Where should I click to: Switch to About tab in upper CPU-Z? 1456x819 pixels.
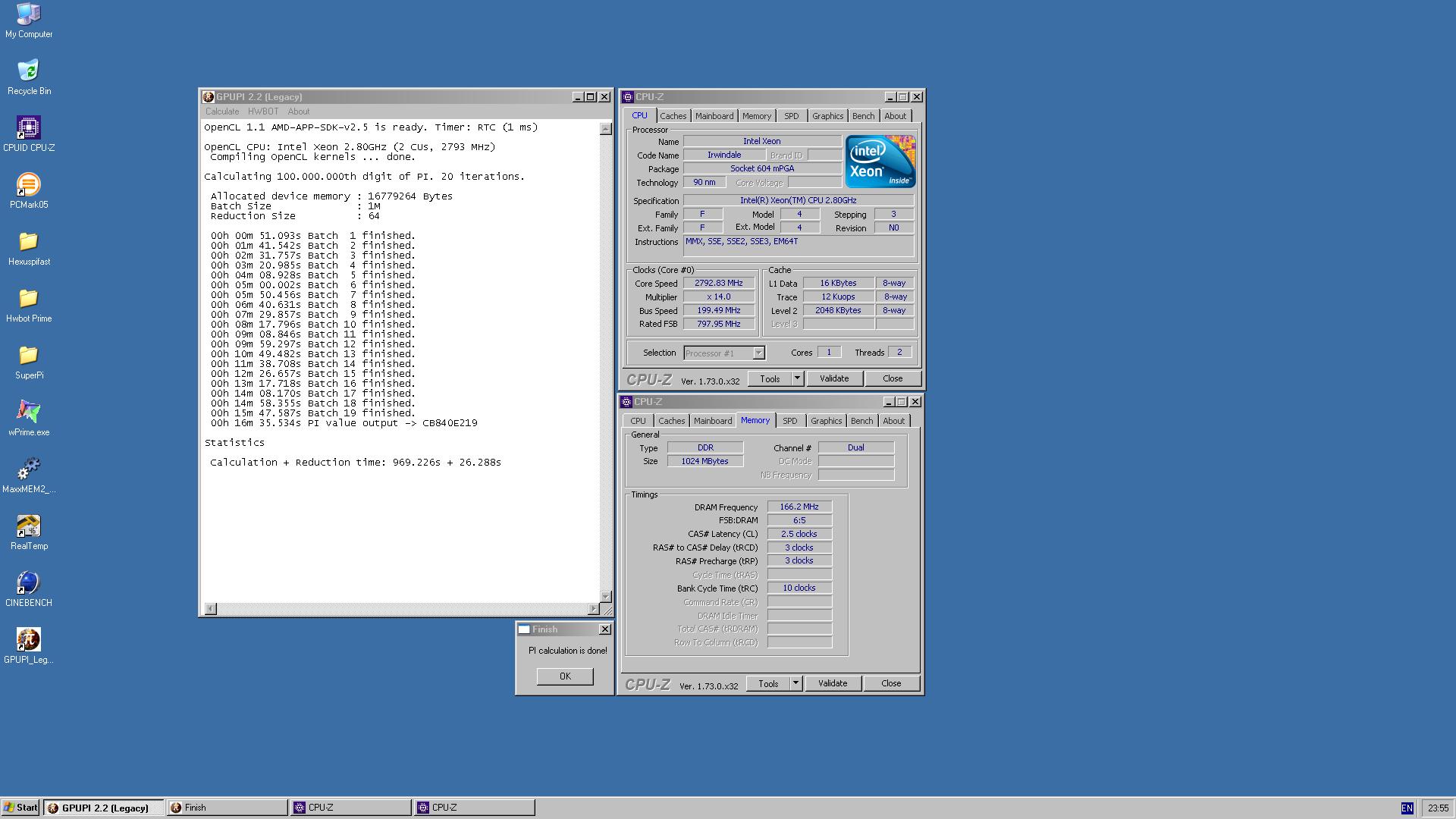point(895,116)
